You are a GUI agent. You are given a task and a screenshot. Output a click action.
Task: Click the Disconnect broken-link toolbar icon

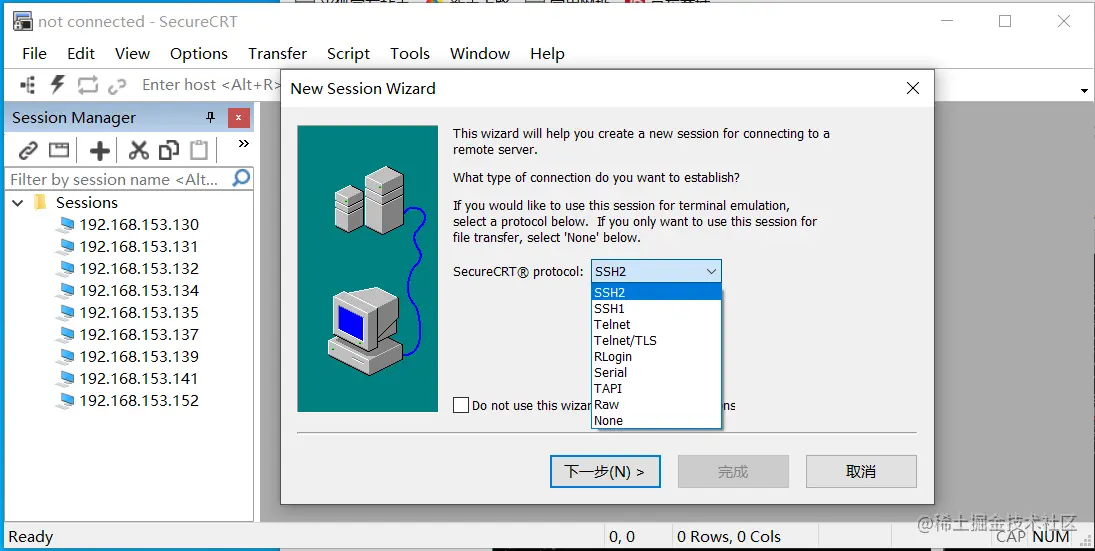tap(117, 85)
